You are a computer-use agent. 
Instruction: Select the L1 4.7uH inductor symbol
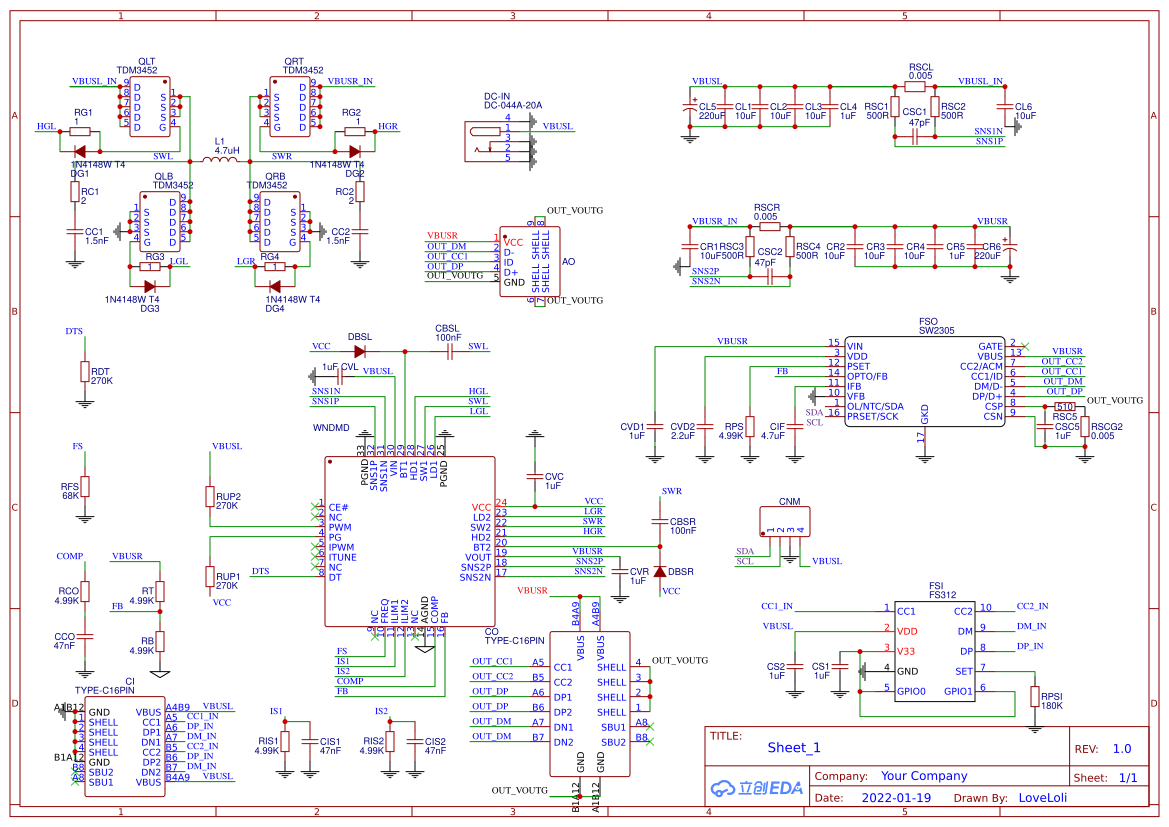coord(219,159)
